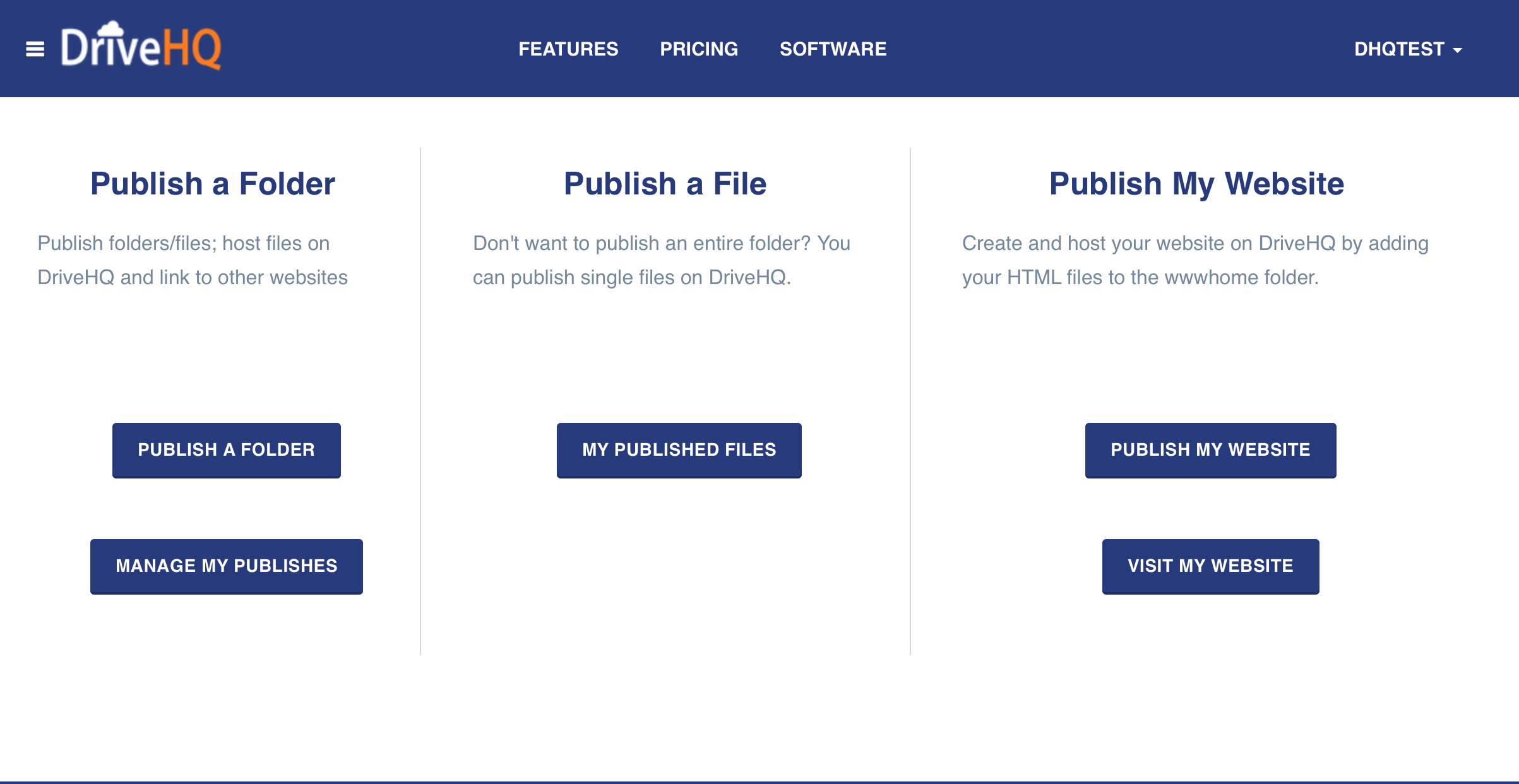1519x784 pixels.
Task: Select VISIT MY WEBSITE
Action: click(x=1210, y=566)
